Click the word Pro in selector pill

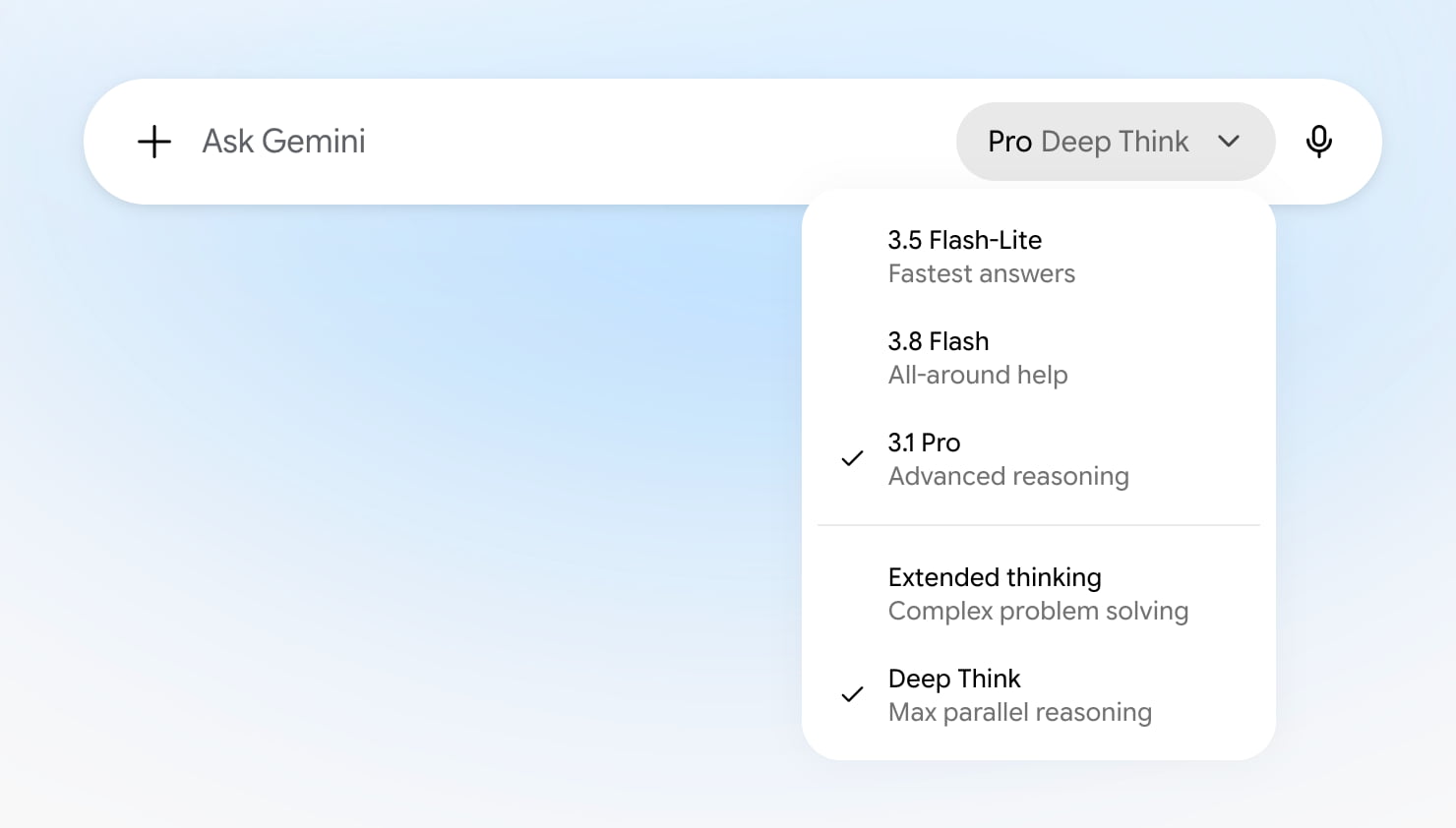point(1009,142)
